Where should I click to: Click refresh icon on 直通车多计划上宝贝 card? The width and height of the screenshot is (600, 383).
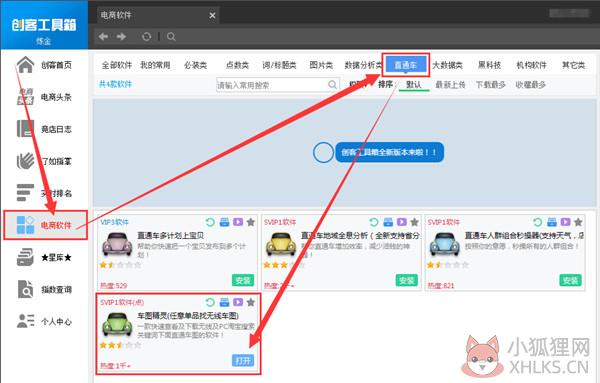210,222
